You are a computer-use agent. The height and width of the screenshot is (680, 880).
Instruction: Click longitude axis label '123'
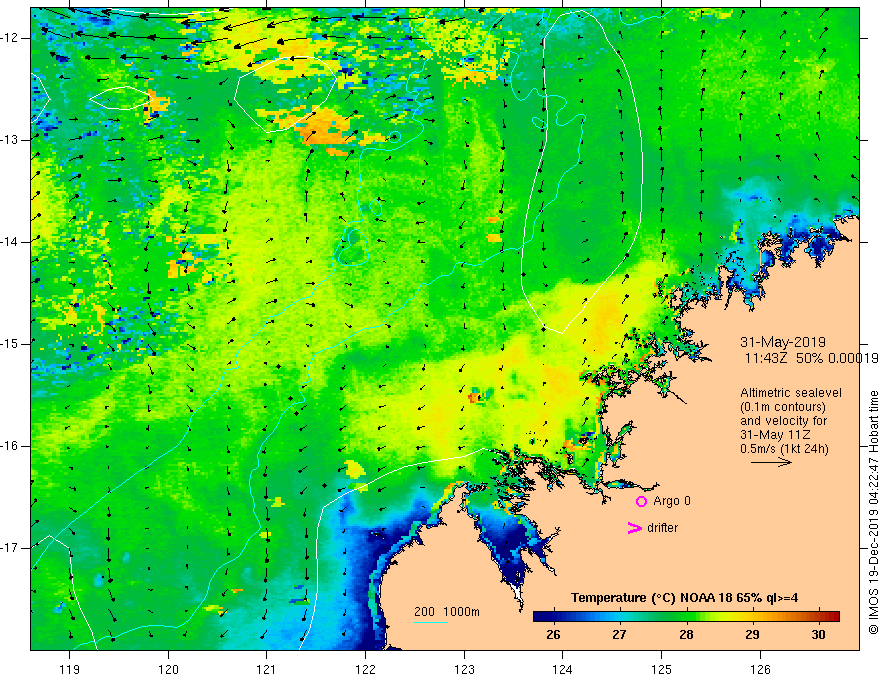pyautogui.click(x=464, y=669)
